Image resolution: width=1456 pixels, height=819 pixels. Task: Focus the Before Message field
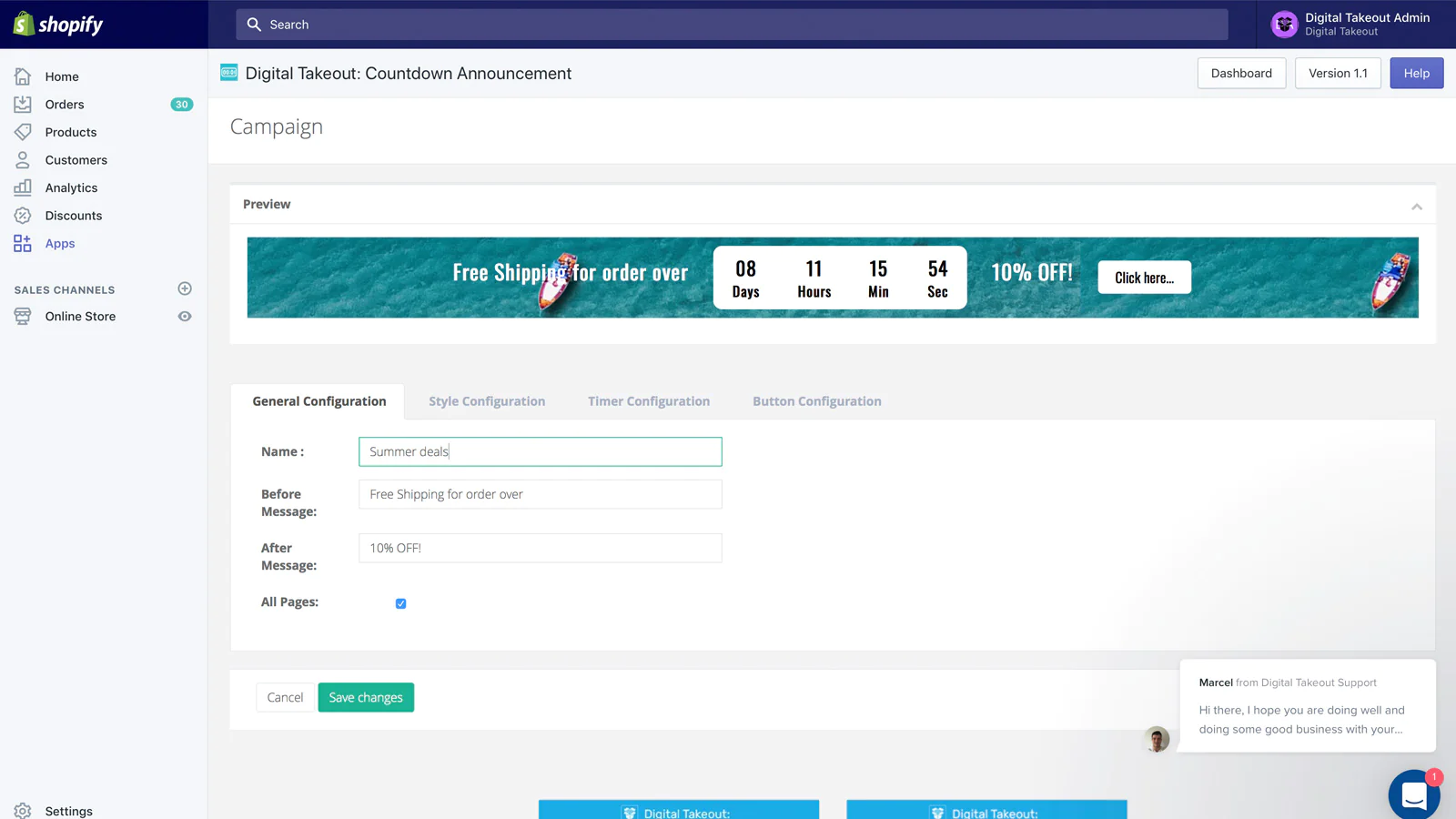click(541, 494)
